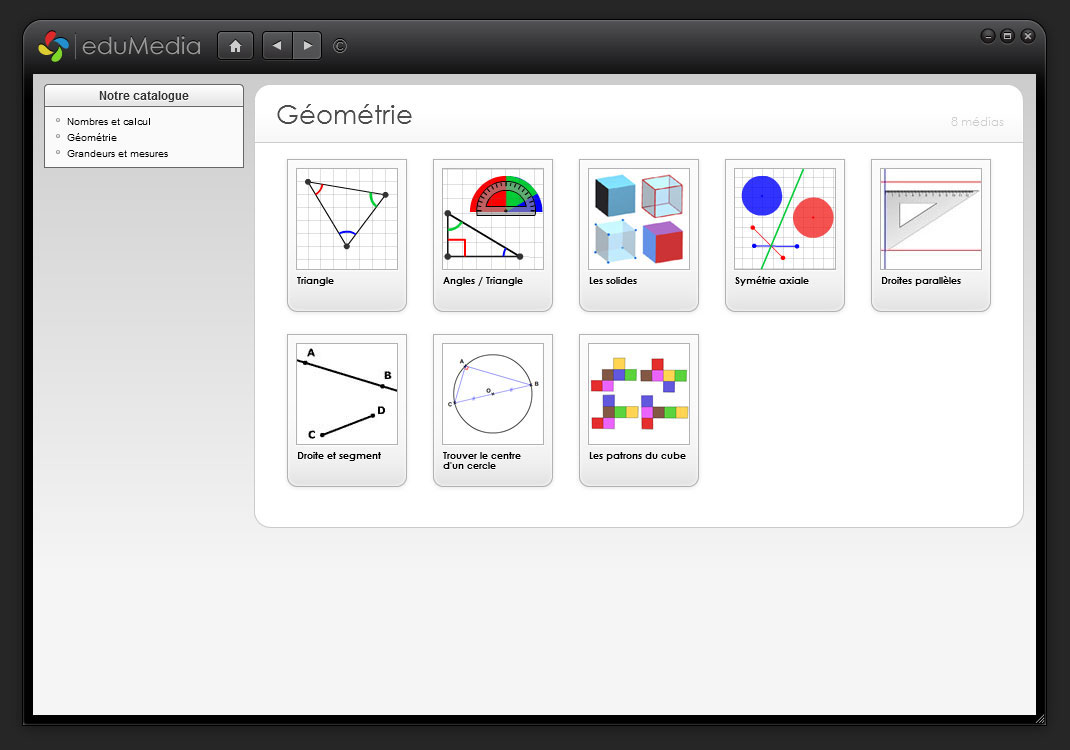Select Grandeurs et mesures in catalogue
This screenshot has width=1070, height=750.
click(x=117, y=154)
